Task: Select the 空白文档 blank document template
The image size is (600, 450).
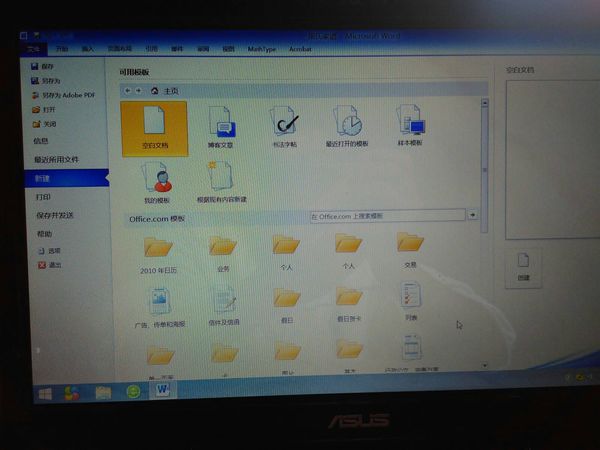Action: (154, 129)
